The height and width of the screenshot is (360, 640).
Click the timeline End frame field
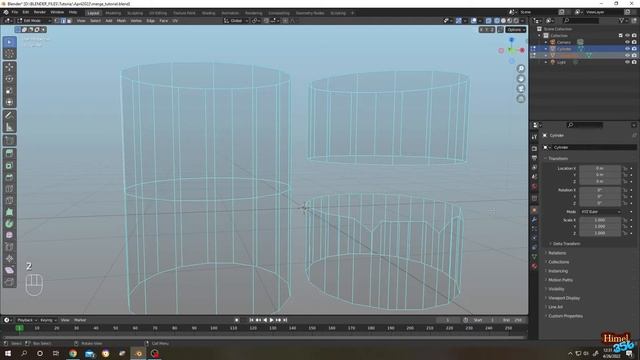coord(513,320)
